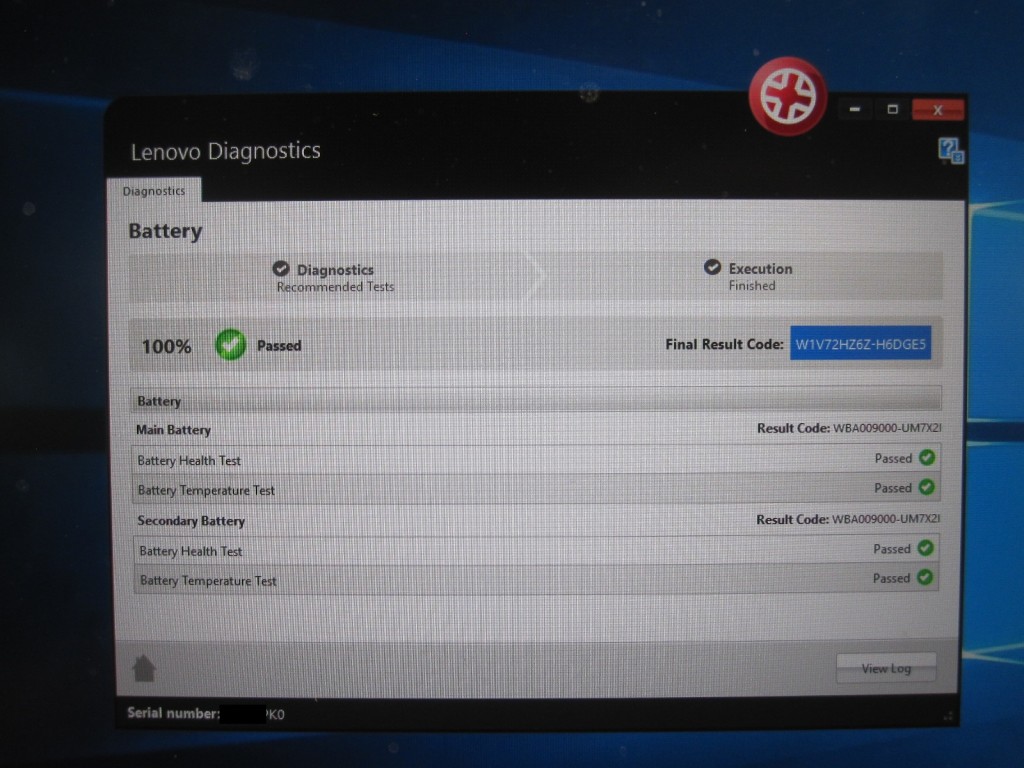
Task: Click the 100% progress indicator
Action: tap(166, 346)
